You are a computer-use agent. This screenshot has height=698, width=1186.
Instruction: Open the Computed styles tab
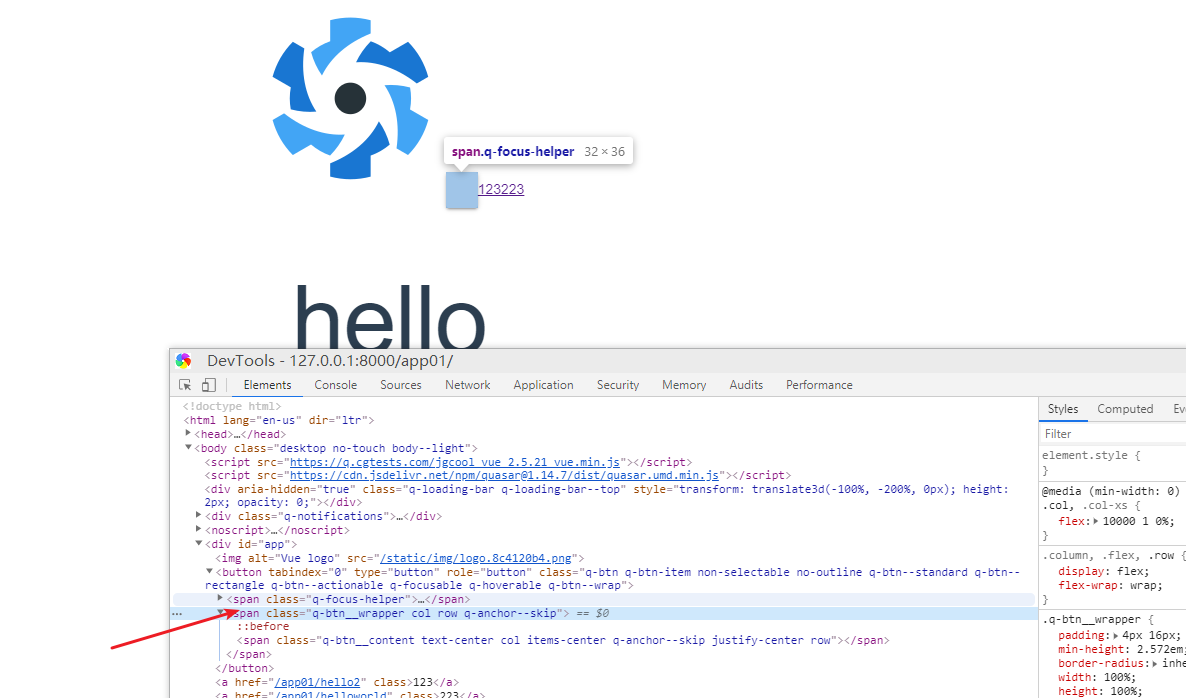[x=1125, y=408]
